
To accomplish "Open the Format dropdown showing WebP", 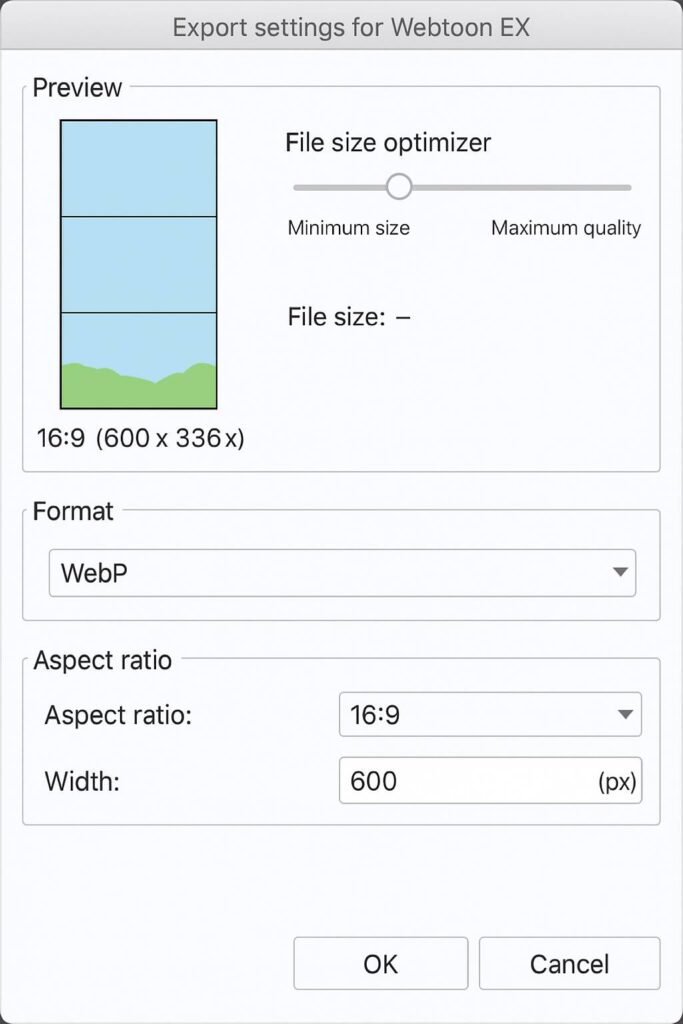I will click(x=341, y=573).
